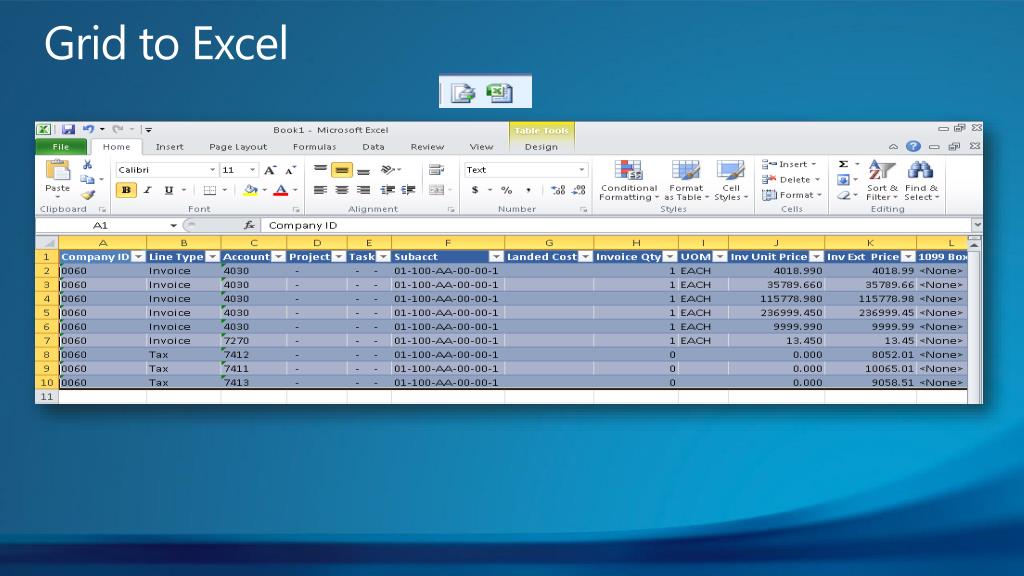This screenshot has height=576, width=1024.
Task: Click the Clear eraser icon in Editing
Action: (x=843, y=195)
